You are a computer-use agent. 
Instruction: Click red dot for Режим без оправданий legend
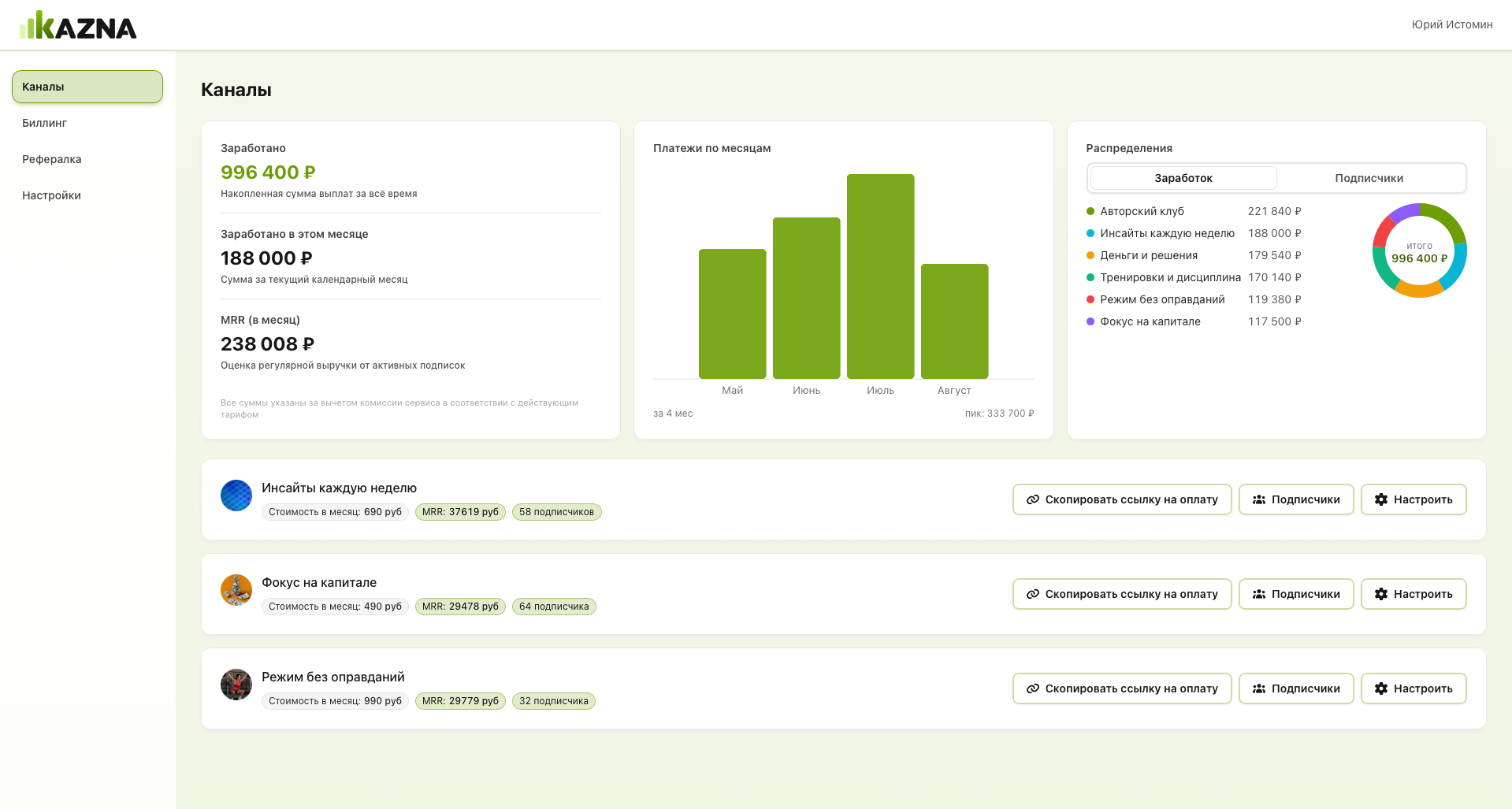[1090, 299]
